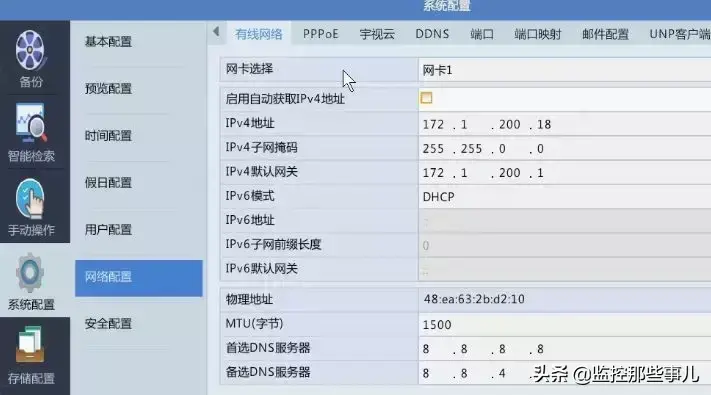Screen dimensions: 711x395
Task: Open the IPv6模式 dropdown showing DHCP
Action: [565, 196]
